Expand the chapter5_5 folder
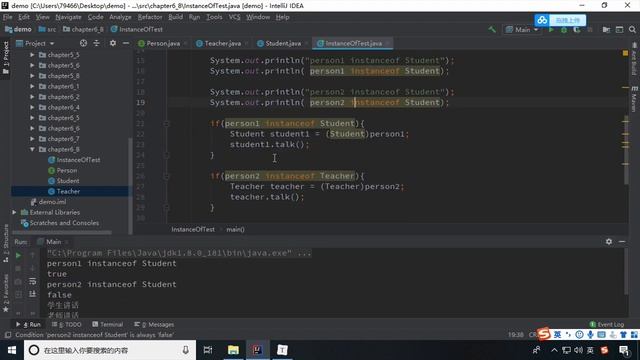Screen dimensions: 640x360 coord(32,55)
